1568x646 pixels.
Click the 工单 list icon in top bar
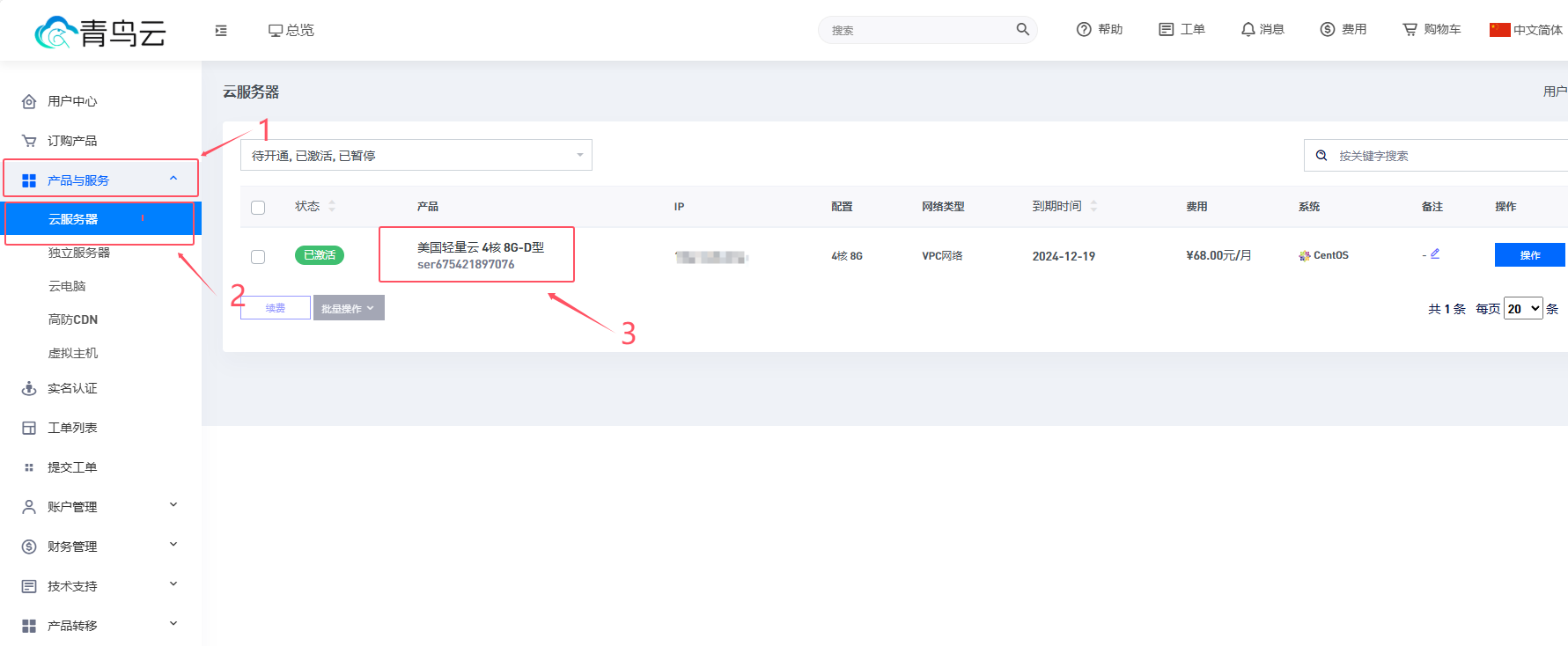tap(1167, 29)
